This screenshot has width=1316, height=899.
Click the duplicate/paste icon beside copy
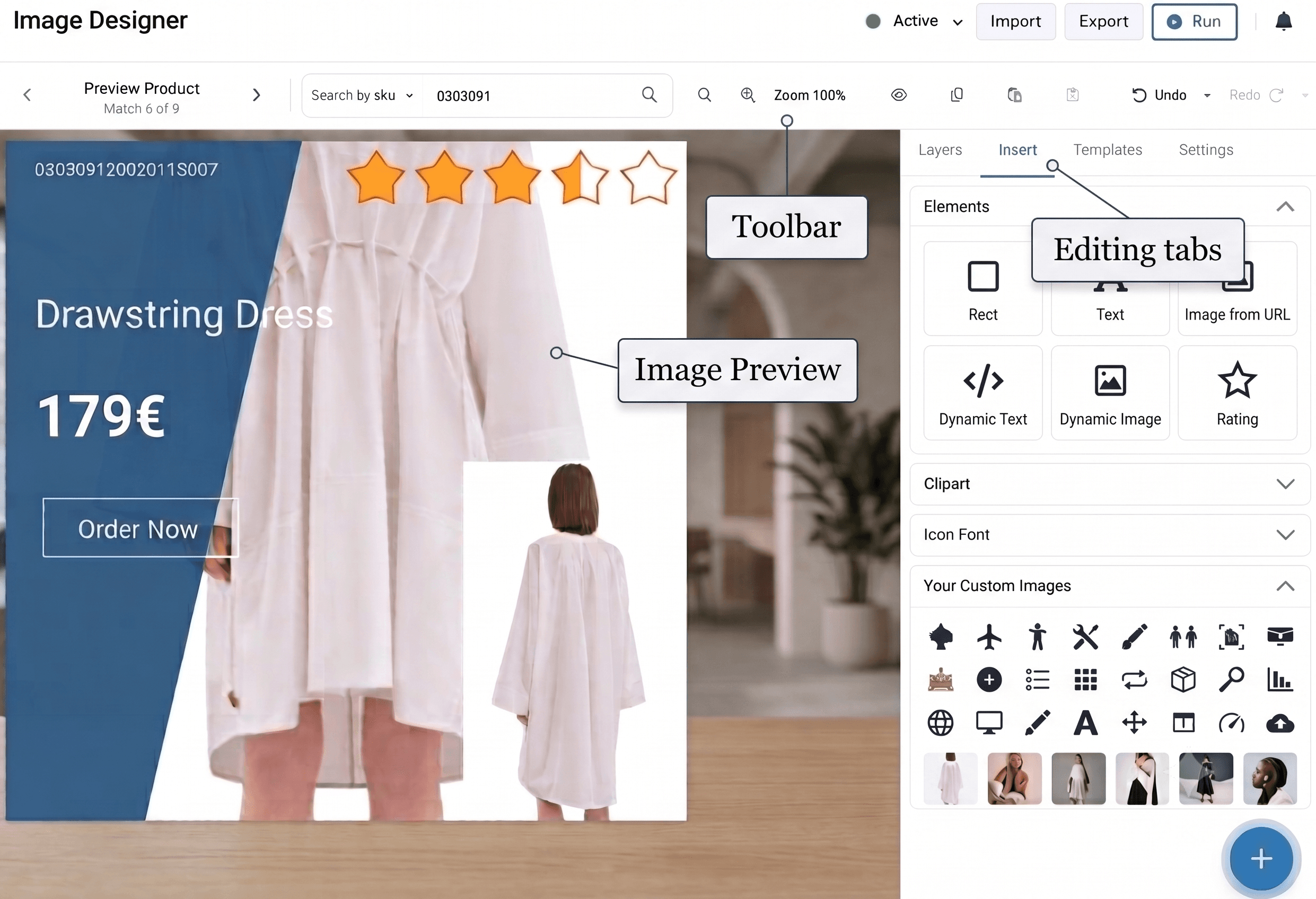point(1015,95)
